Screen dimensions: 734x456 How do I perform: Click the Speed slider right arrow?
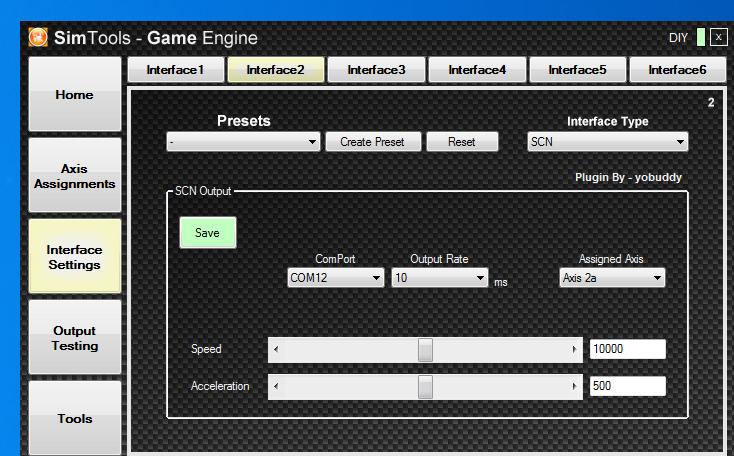pos(574,349)
